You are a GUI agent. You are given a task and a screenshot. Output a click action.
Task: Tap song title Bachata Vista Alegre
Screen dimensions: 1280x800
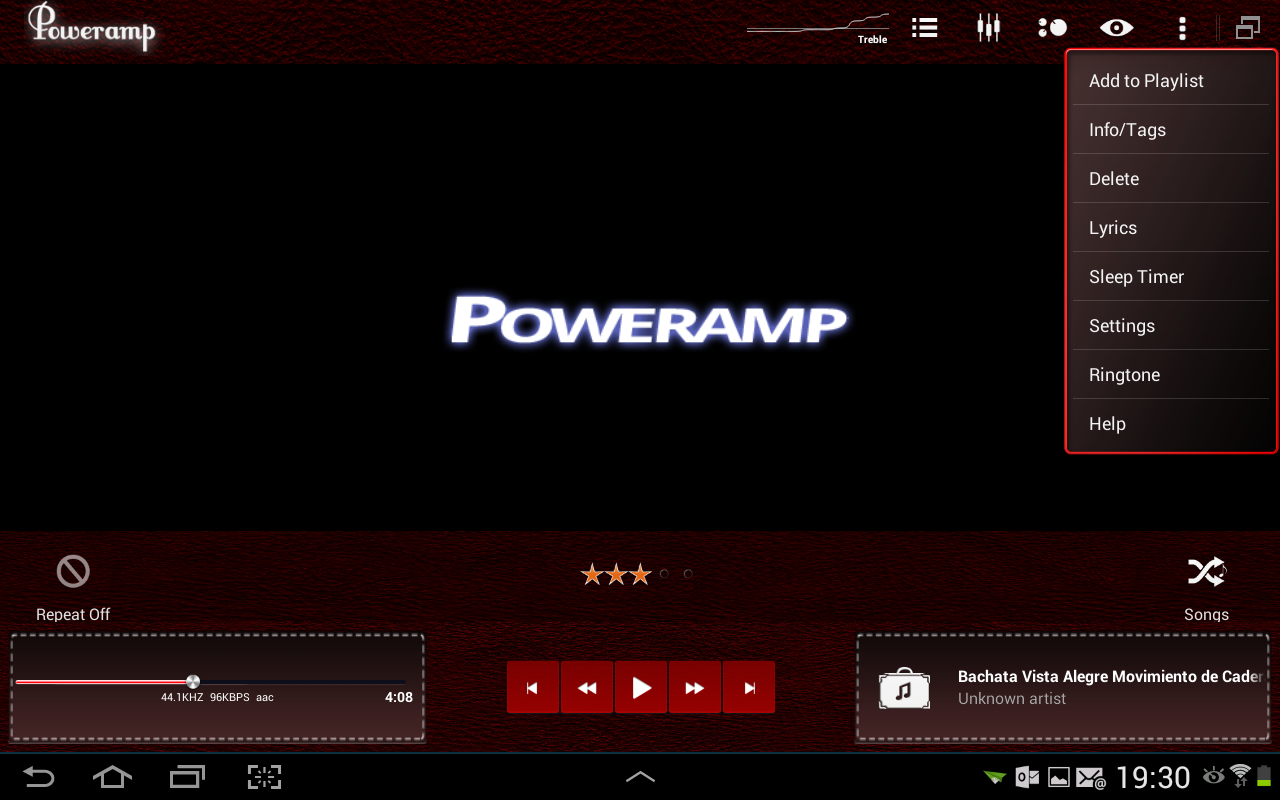pos(1110,677)
